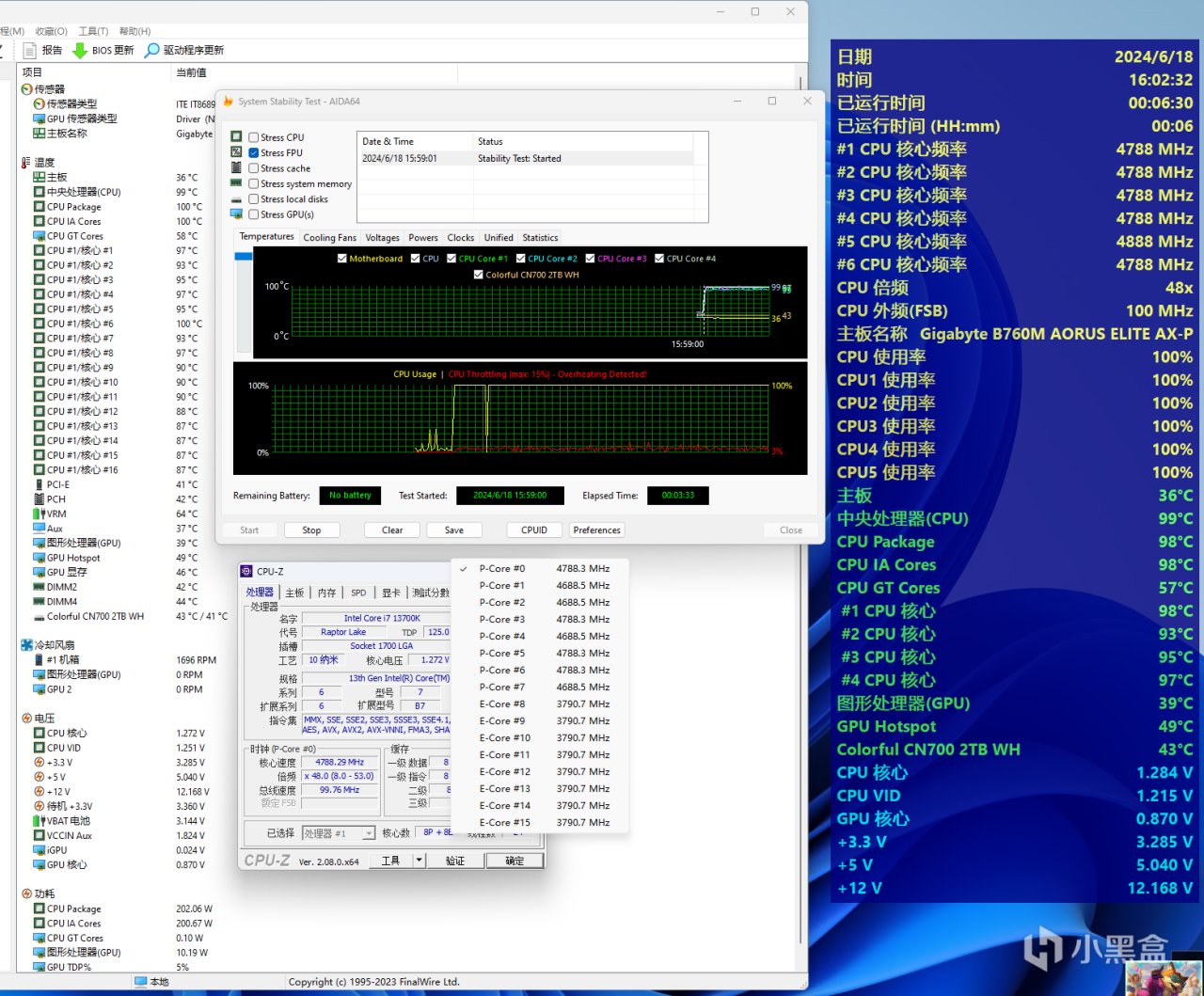Click the 功耗 power section icon

tap(26, 893)
